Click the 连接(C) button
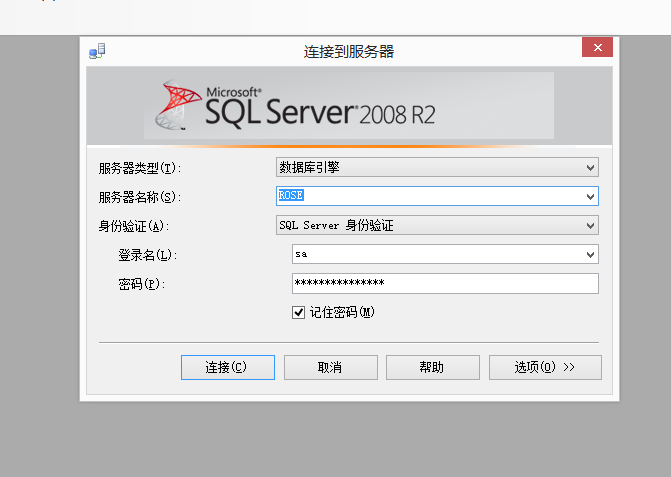The height and width of the screenshot is (477, 671). (x=228, y=367)
